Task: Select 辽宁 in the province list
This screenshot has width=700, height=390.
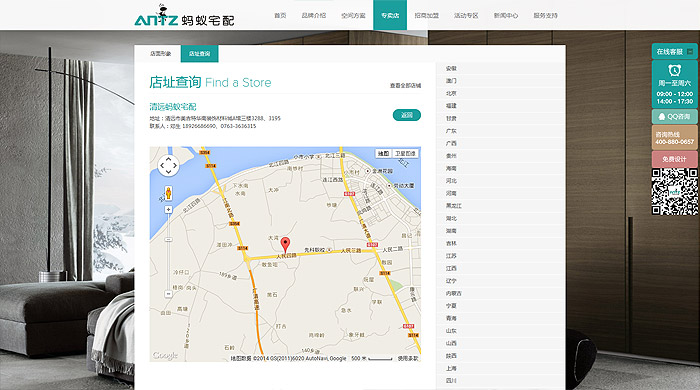Action: [x=451, y=281]
